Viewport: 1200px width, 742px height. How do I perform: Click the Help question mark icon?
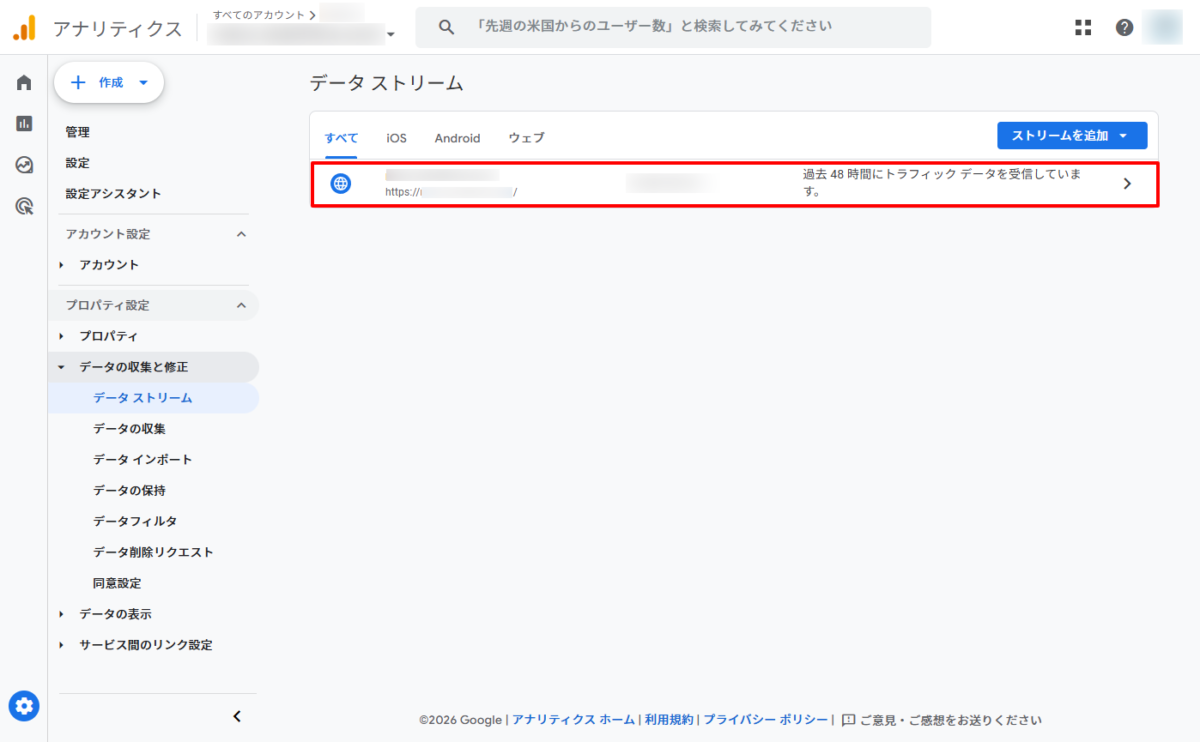click(1124, 28)
